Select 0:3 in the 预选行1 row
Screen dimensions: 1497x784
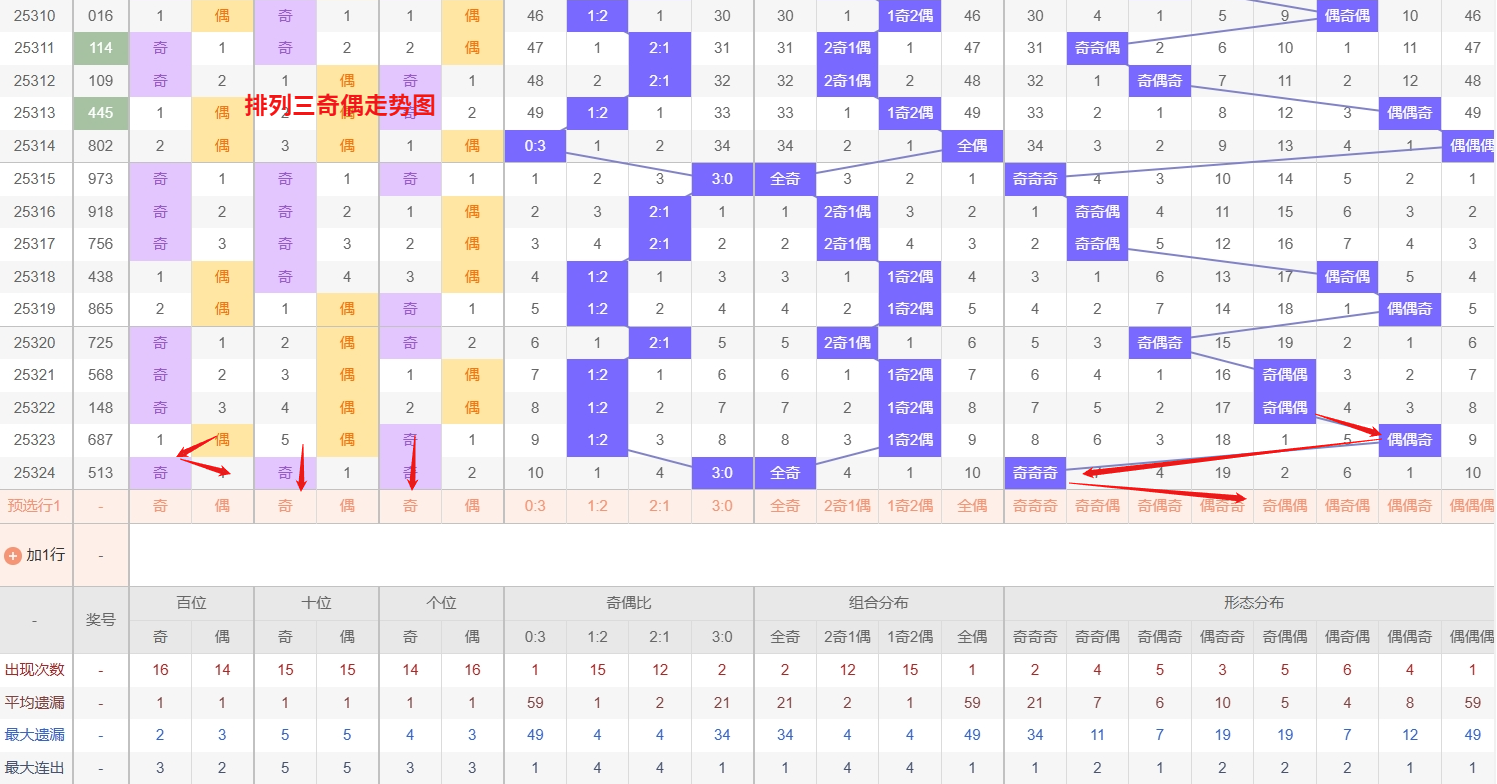coord(535,506)
